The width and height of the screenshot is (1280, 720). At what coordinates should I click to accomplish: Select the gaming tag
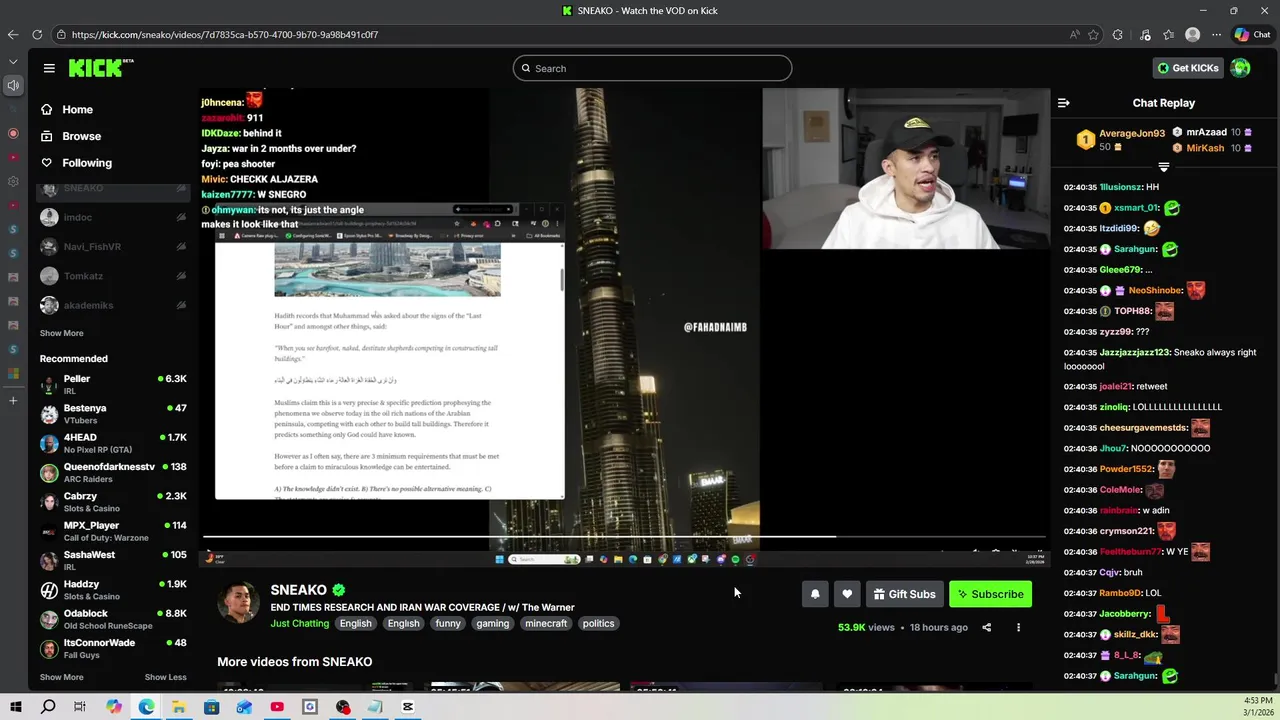(492, 623)
